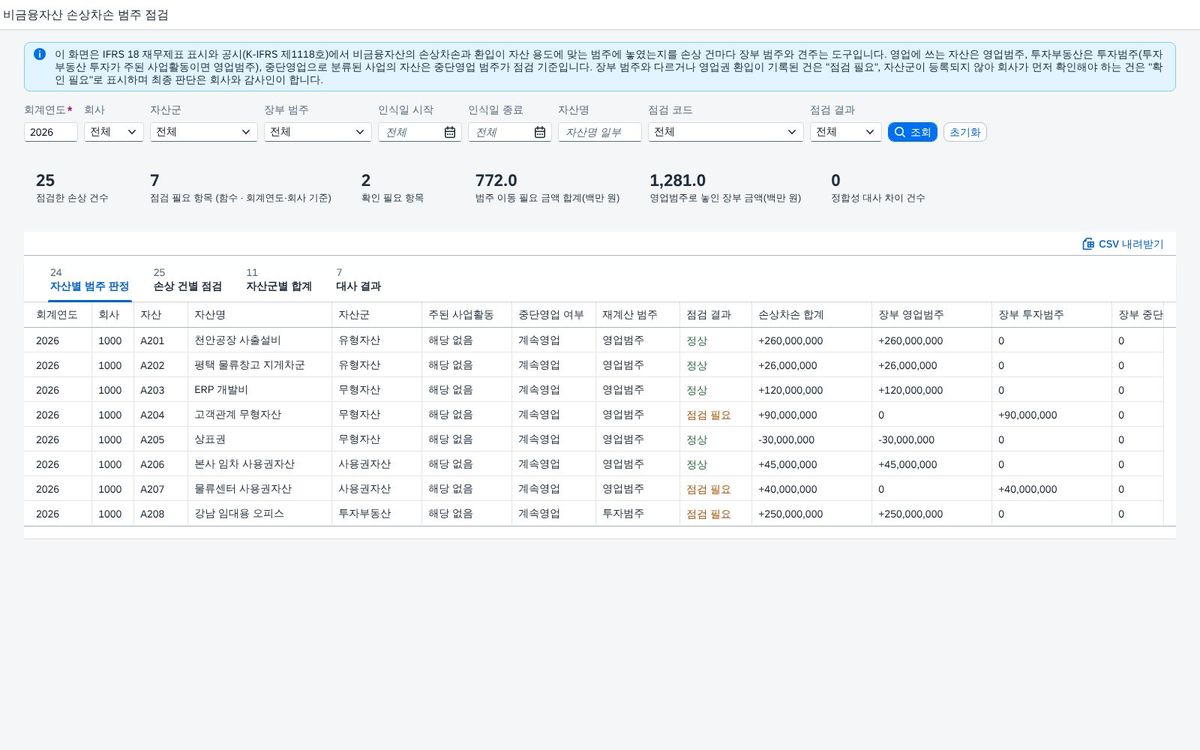Open the 점검 코드 dropdown

tap(726, 132)
